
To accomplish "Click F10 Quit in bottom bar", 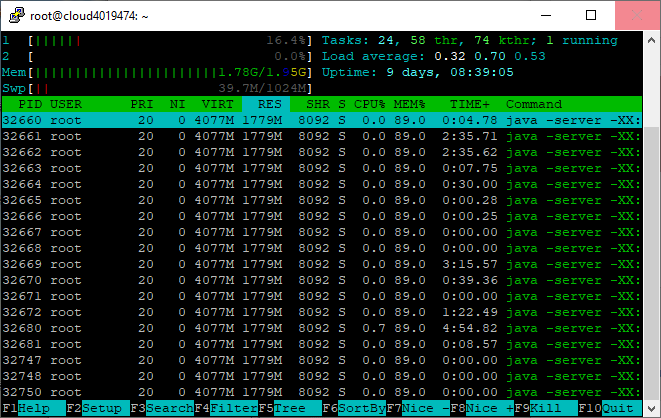I will click(610, 408).
